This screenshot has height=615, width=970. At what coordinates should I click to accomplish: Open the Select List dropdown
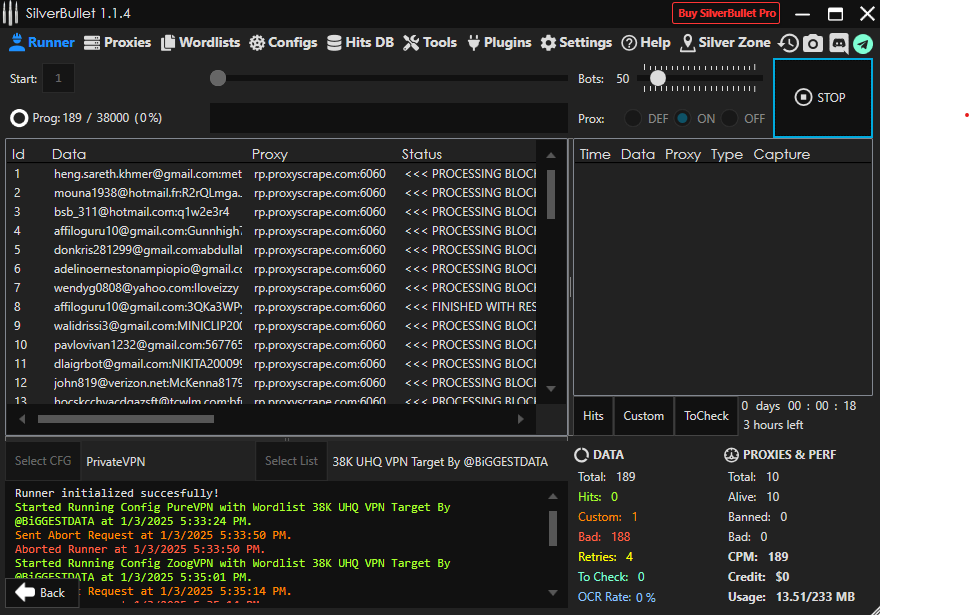coord(291,460)
